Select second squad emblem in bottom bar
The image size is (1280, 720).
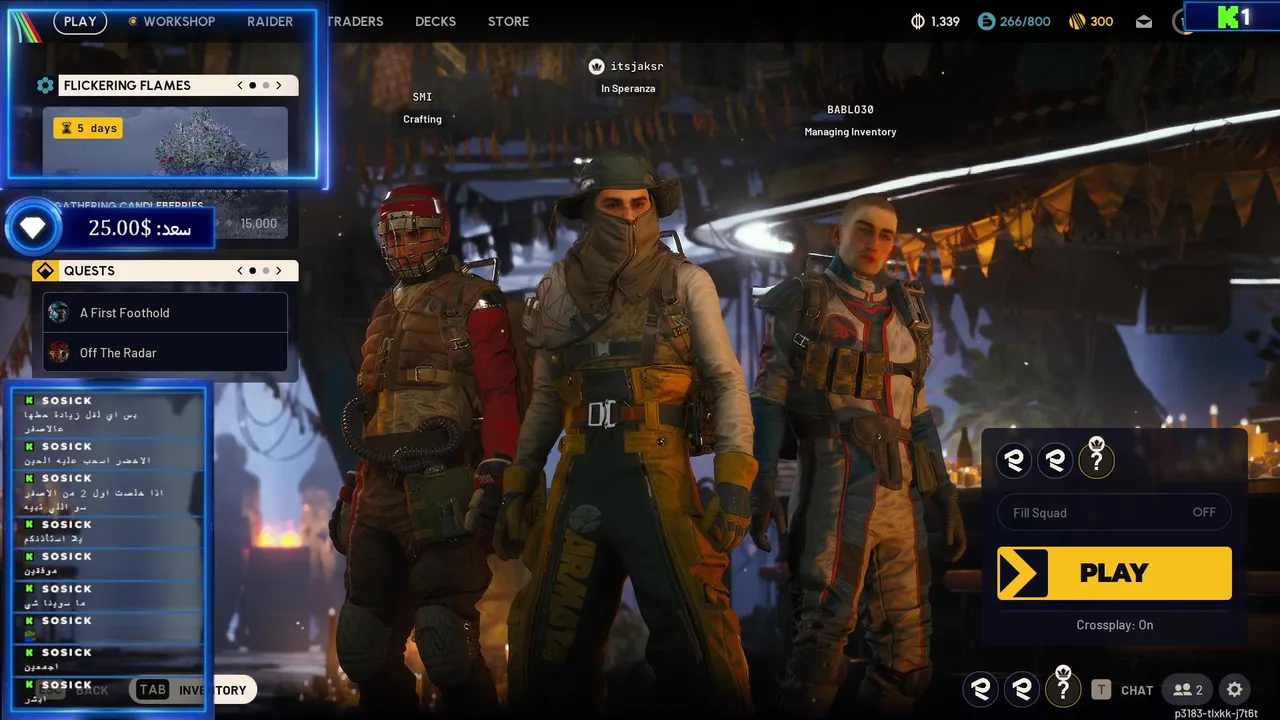point(1022,689)
